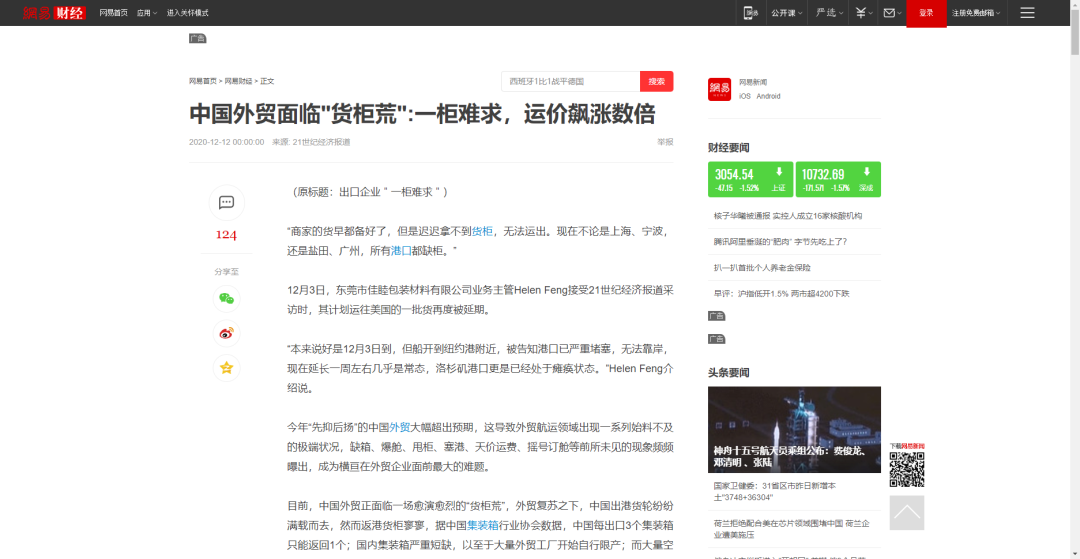Image resolution: width=1080 pixels, height=559 pixels.
Task: Click the NetEase 财经 logo
Action: (54, 13)
